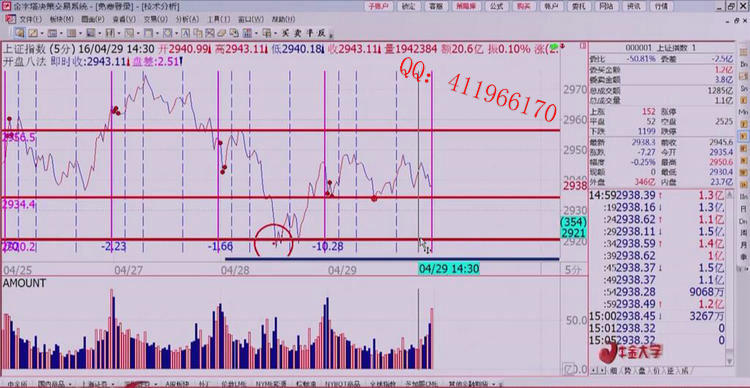
Task: Click the blue horizontal timeline scrollbar below chart
Action: tap(392, 259)
